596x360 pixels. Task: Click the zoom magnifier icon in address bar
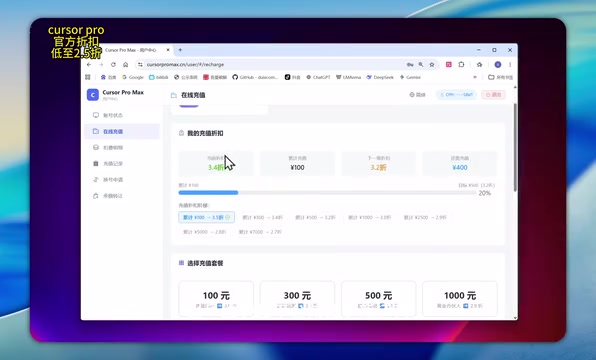click(x=421, y=65)
